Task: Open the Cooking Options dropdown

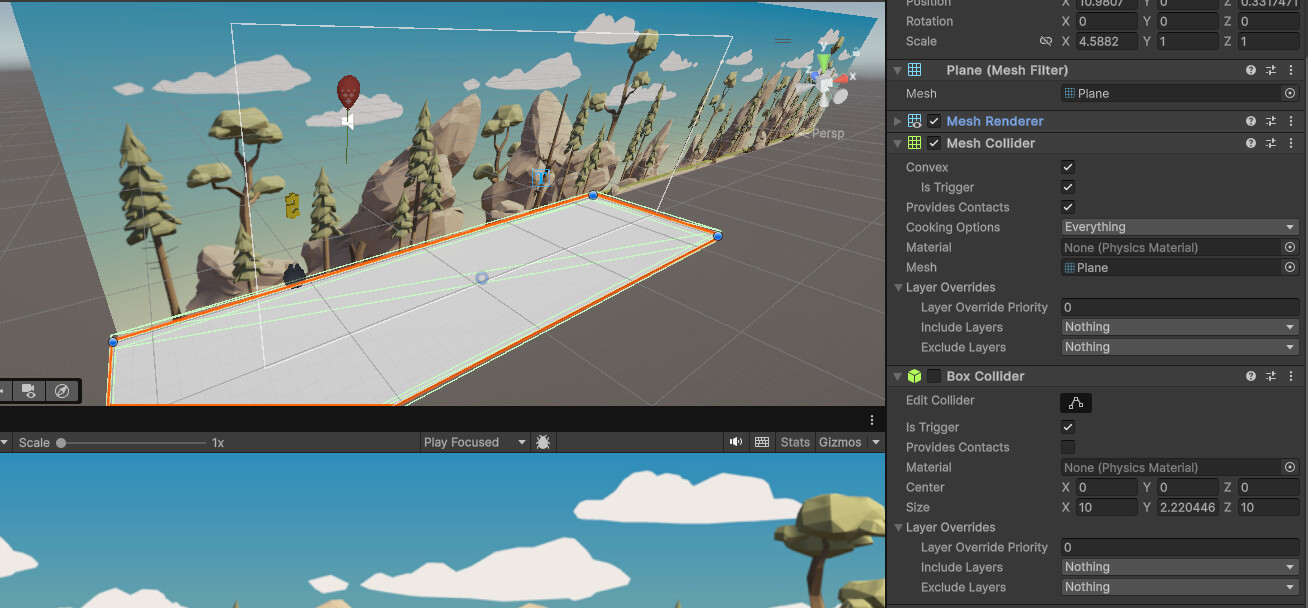Action: point(1178,227)
